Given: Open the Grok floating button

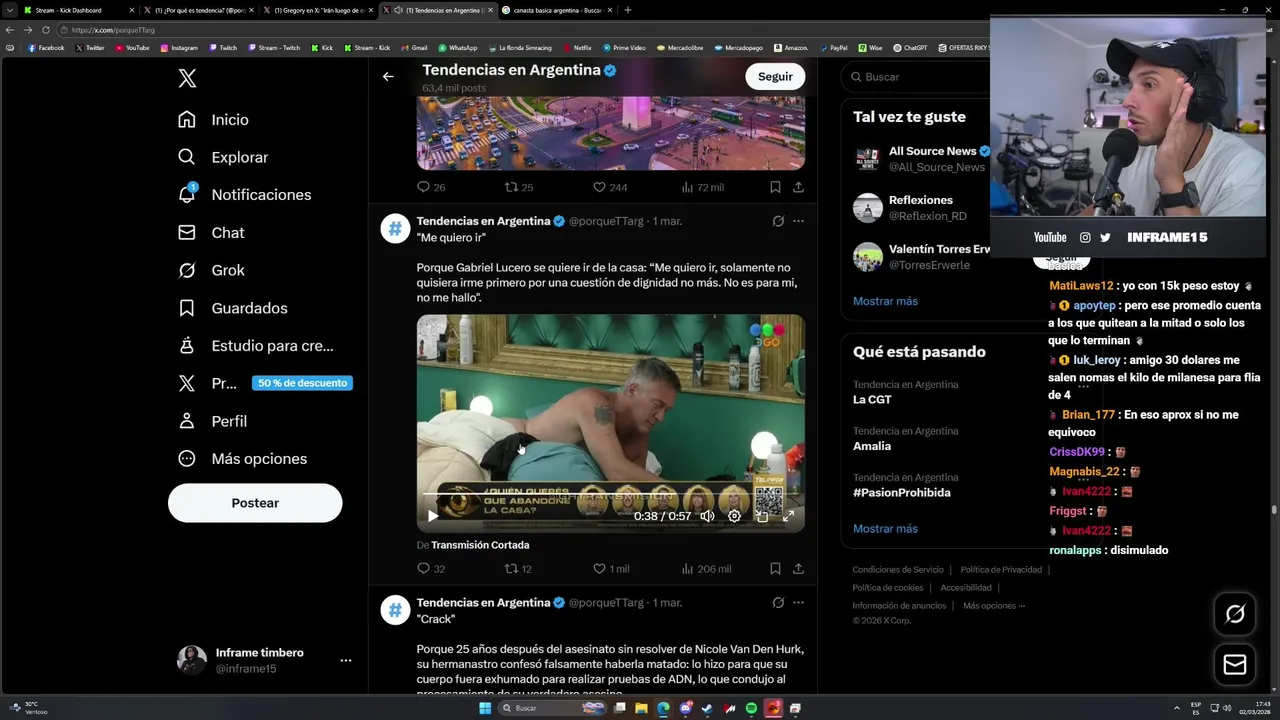Looking at the screenshot, I should pos(1235,614).
